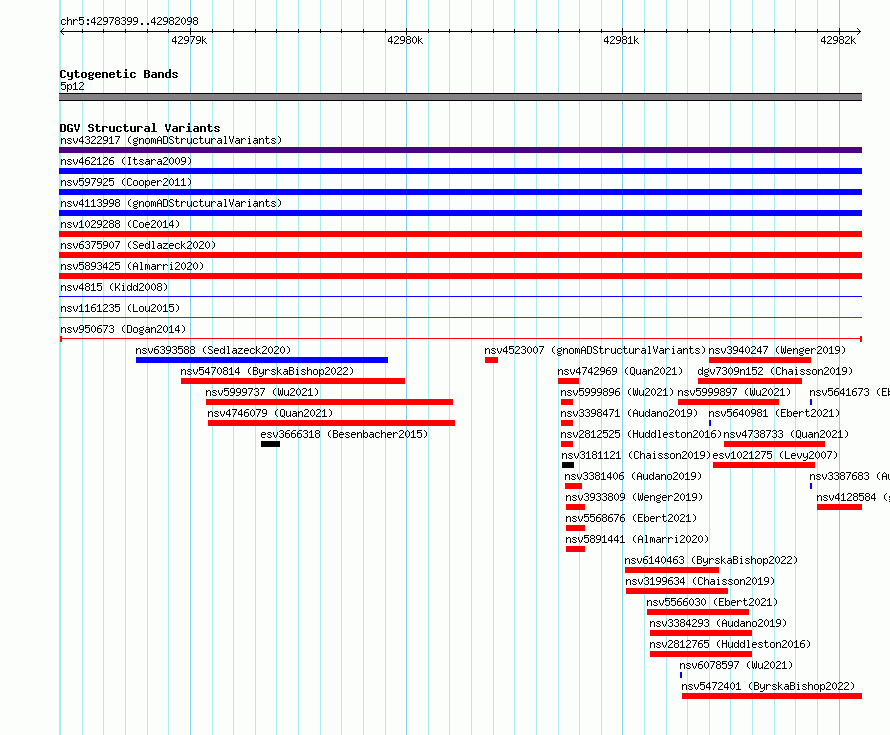Viewport: 890px width, 735px height.
Task: Click the 5p12 cytogenetic band bar
Action: 460,97
